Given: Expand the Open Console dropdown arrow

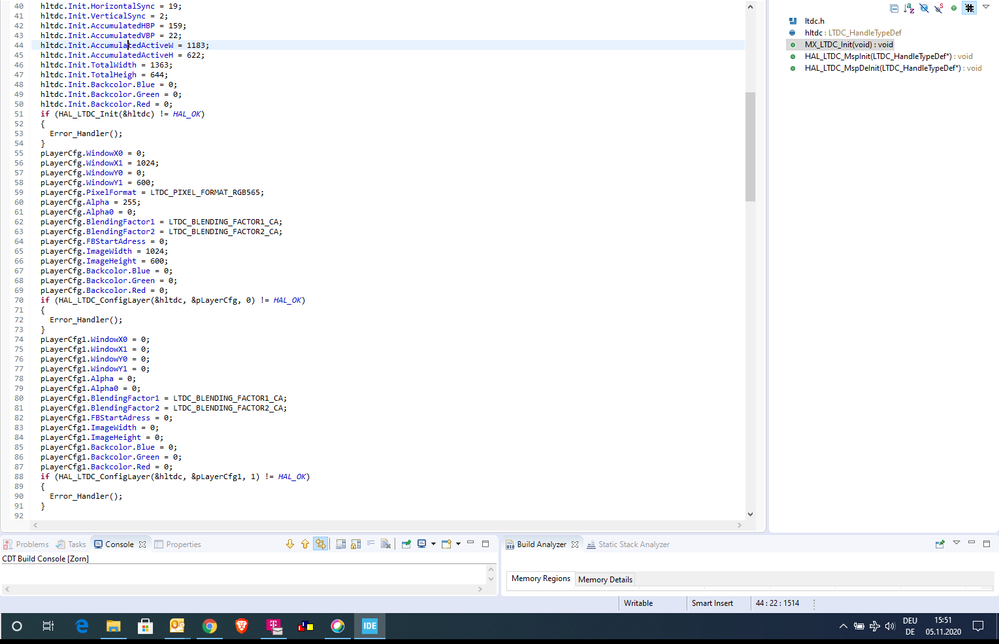Looking at the screenshot, I should tap(458, 544).
